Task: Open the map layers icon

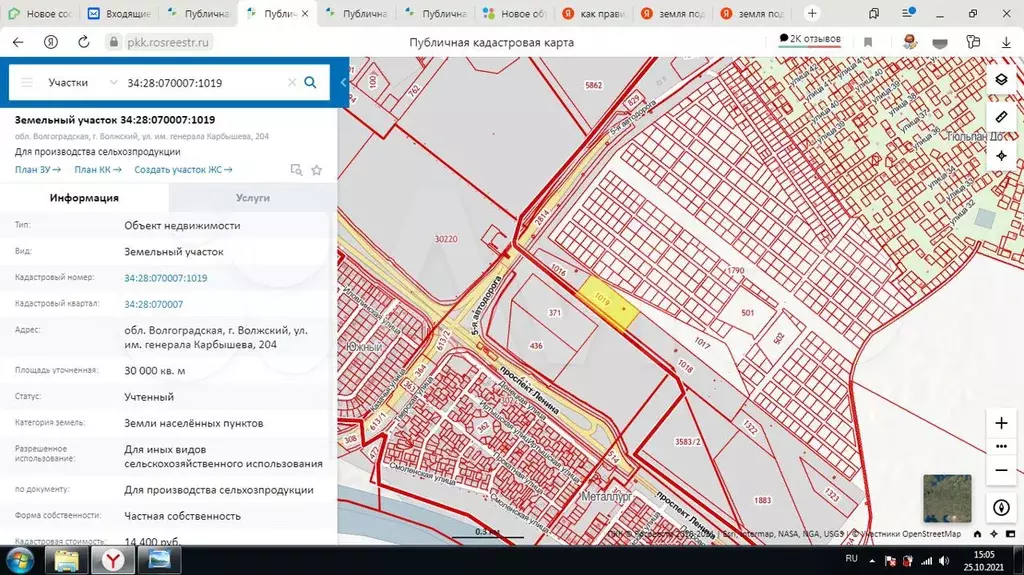Action: coord(1001,80)
